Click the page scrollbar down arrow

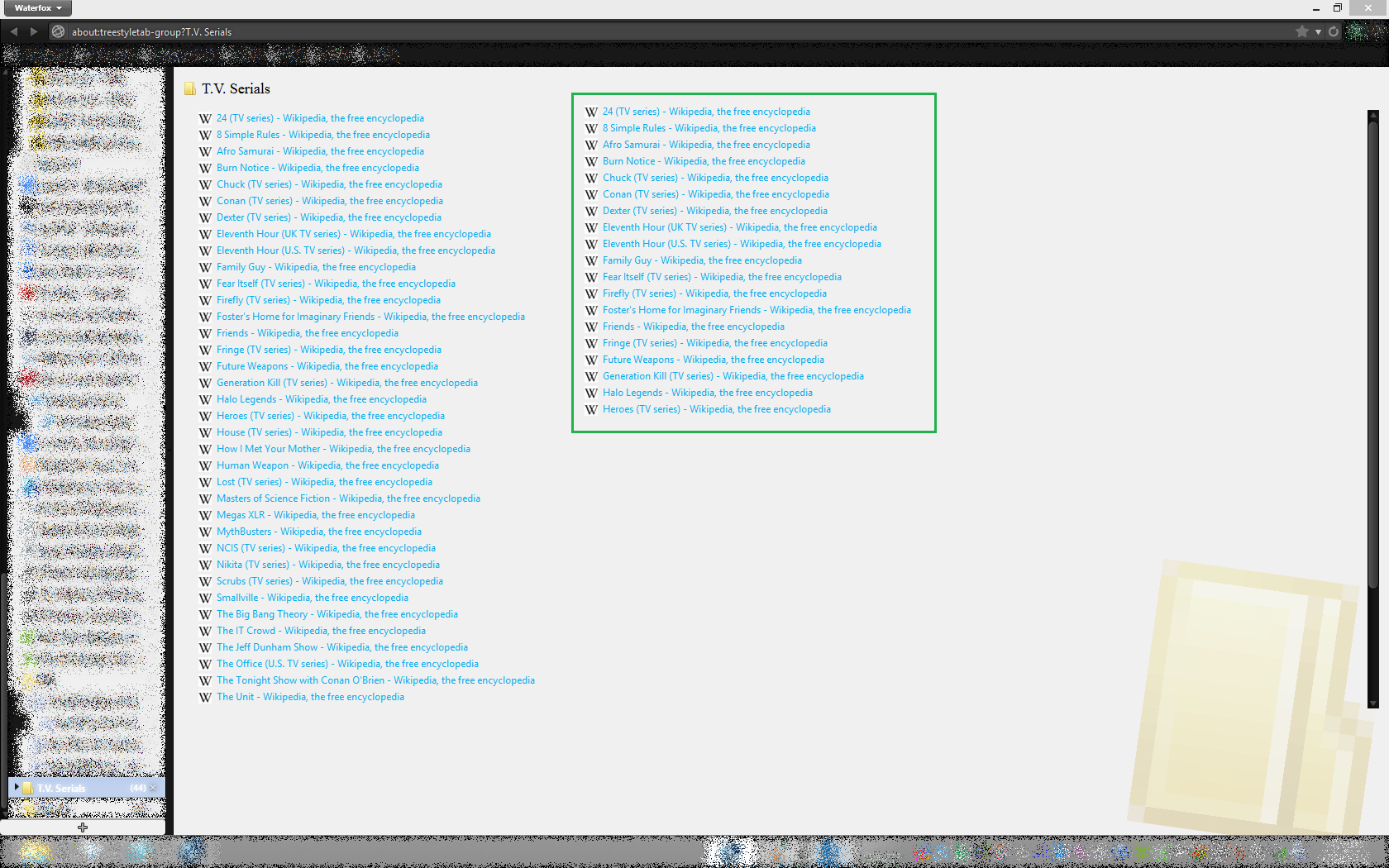[x=1373, y=703]
